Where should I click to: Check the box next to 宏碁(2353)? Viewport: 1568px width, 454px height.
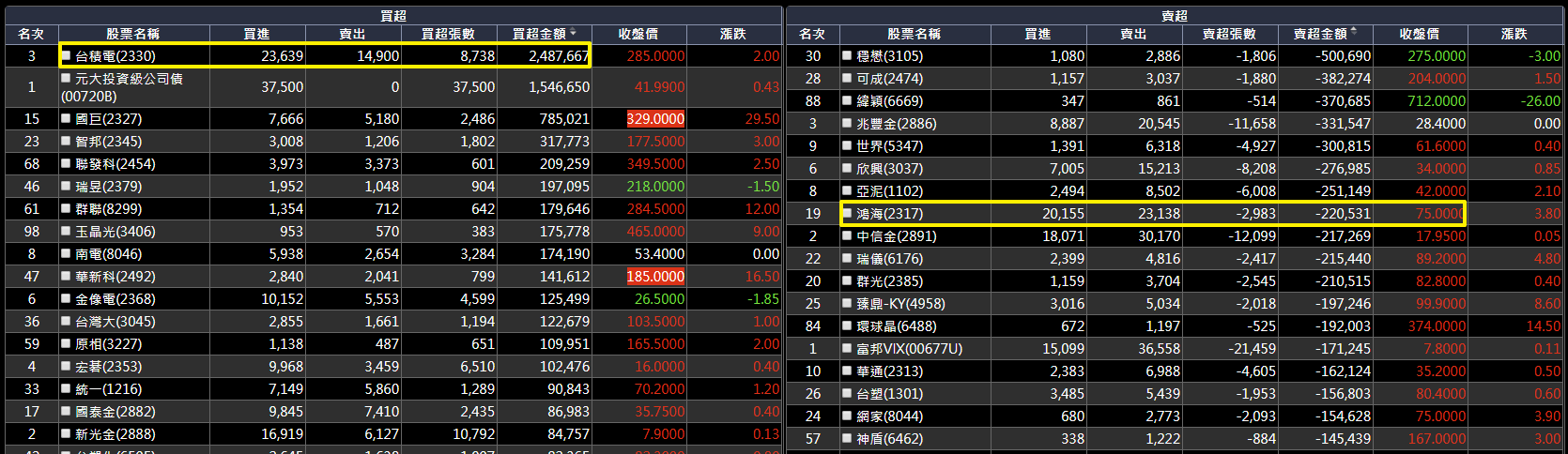(x=67, y=367)
